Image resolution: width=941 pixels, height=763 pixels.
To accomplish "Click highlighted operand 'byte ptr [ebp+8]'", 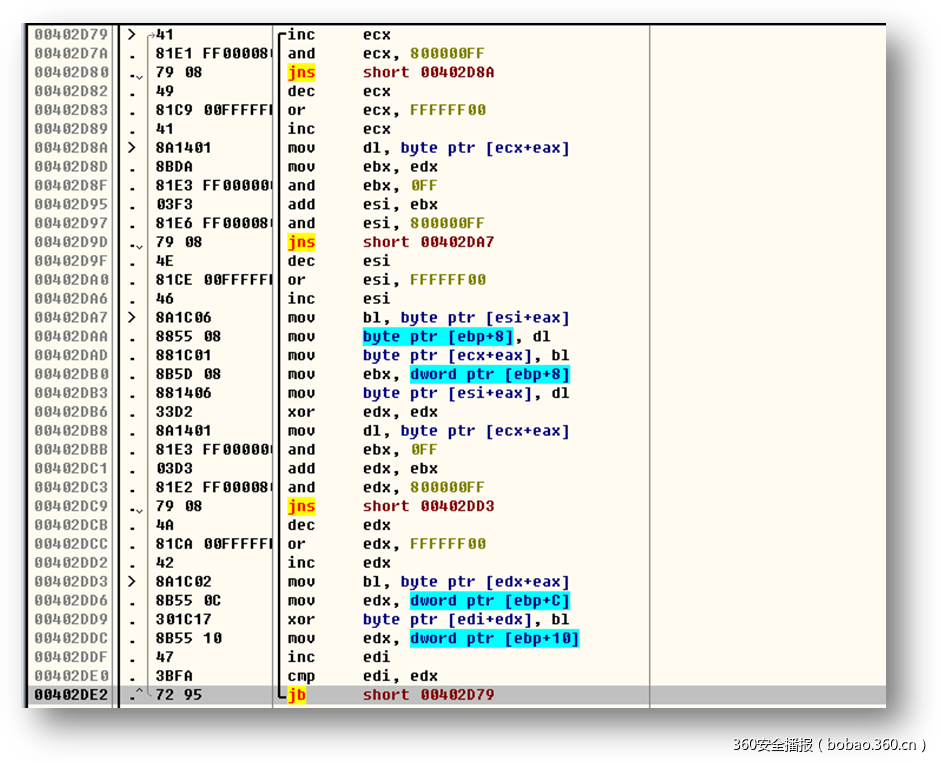I will (x=437, y=337).
